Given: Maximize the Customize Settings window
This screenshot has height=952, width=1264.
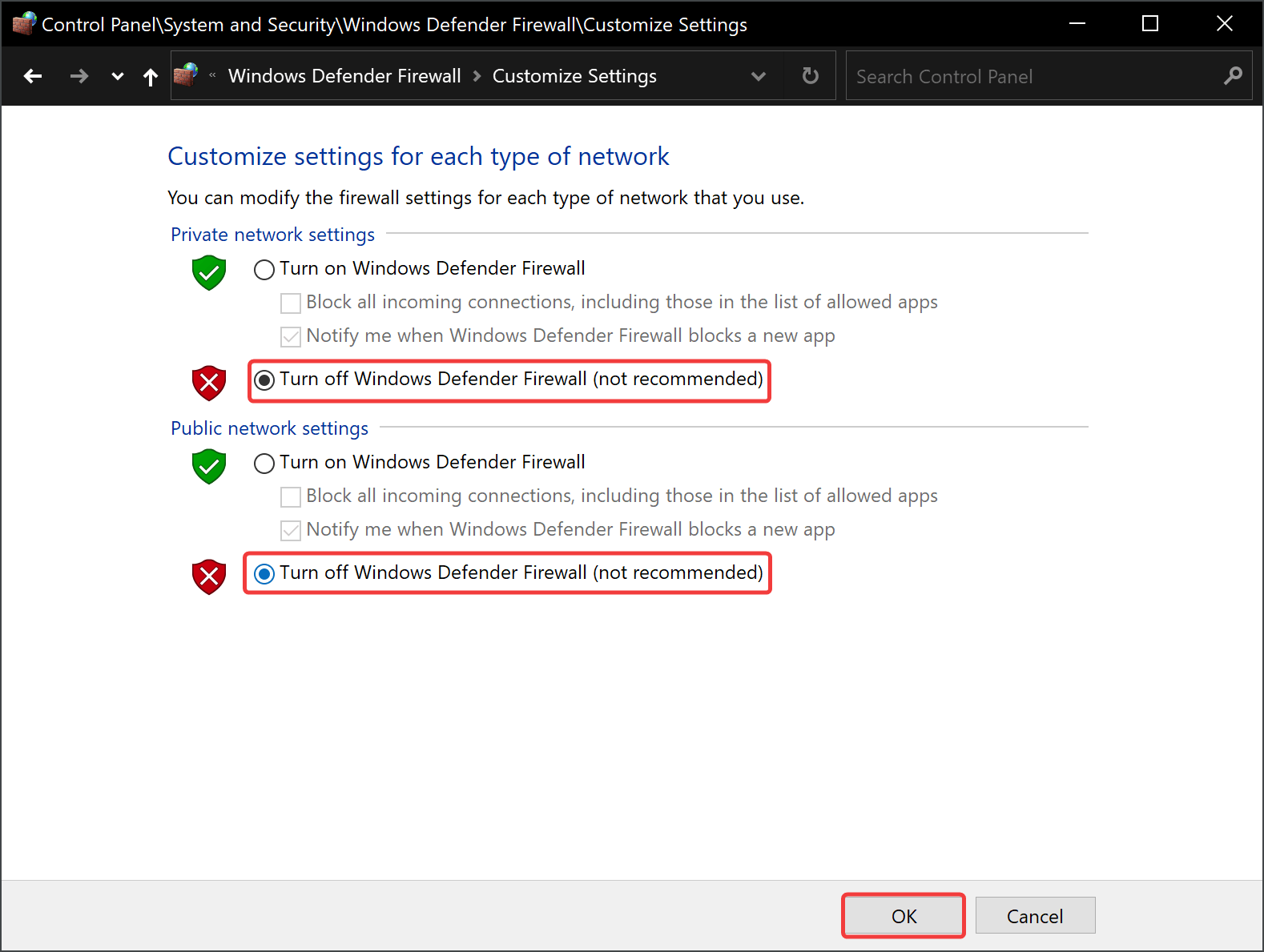Looking at the screenshot, I should tap(1150, 23).
